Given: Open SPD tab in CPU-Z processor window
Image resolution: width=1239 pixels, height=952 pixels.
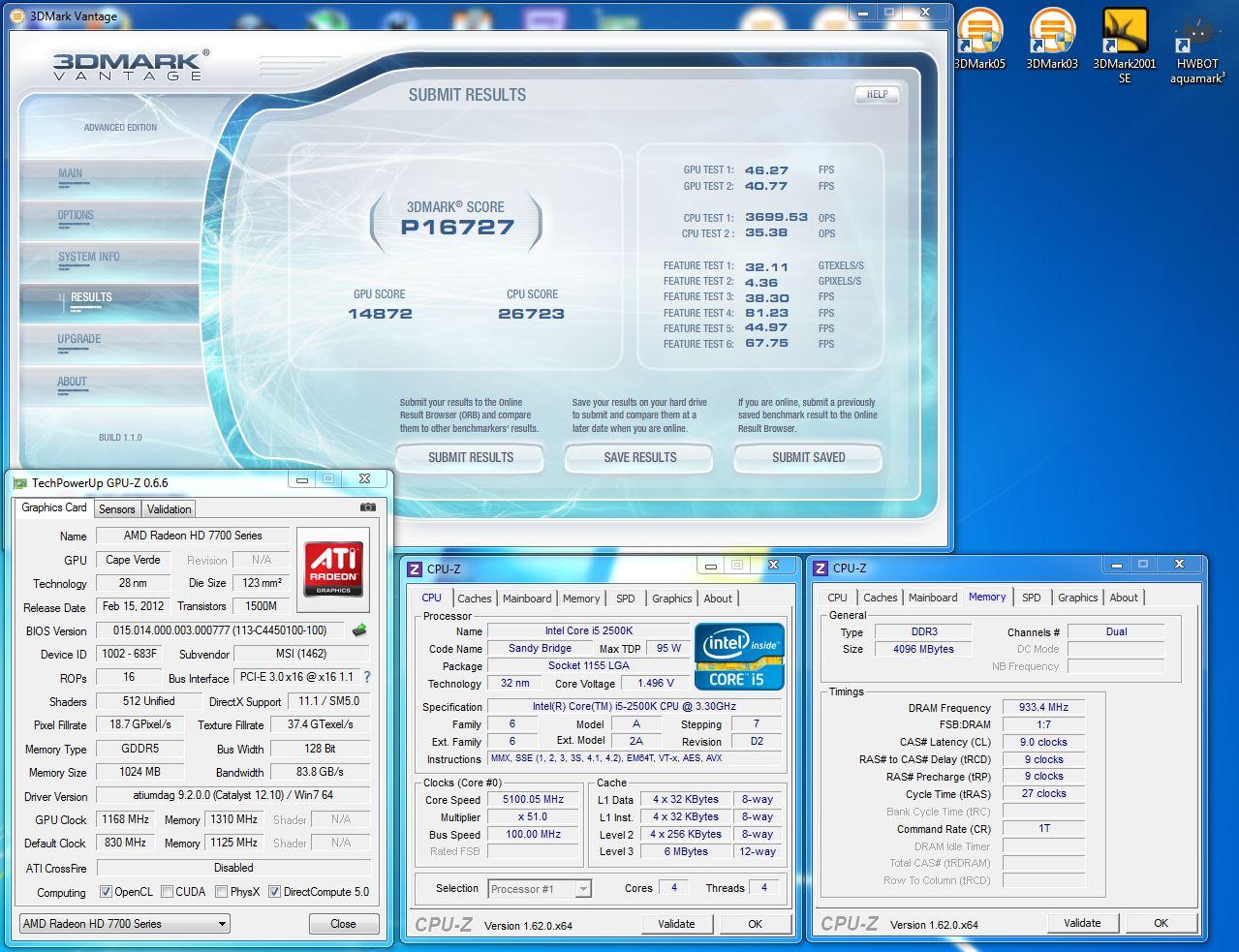Looking at the screenshot, I should [626, 599].
